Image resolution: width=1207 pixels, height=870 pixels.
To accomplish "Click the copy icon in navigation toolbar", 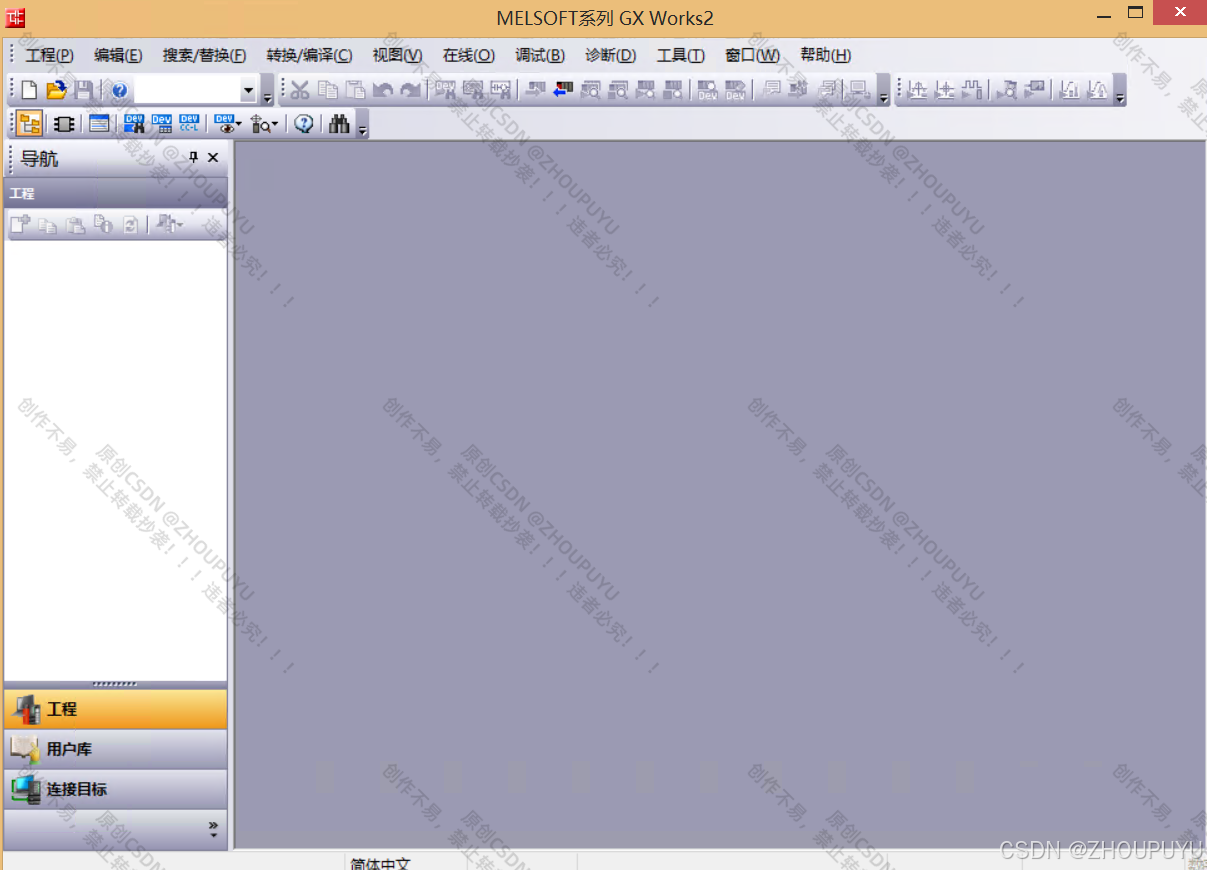I will 48,225.
